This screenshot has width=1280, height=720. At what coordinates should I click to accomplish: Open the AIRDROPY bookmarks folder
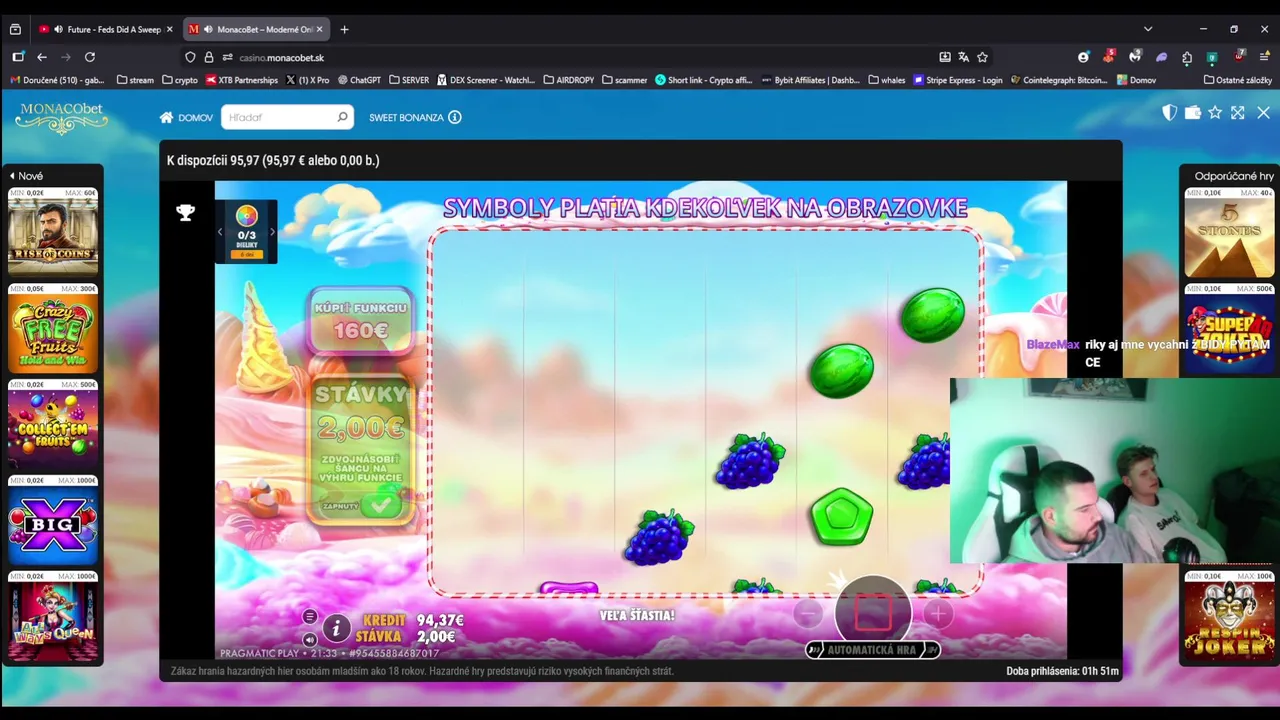pos(569,80)
